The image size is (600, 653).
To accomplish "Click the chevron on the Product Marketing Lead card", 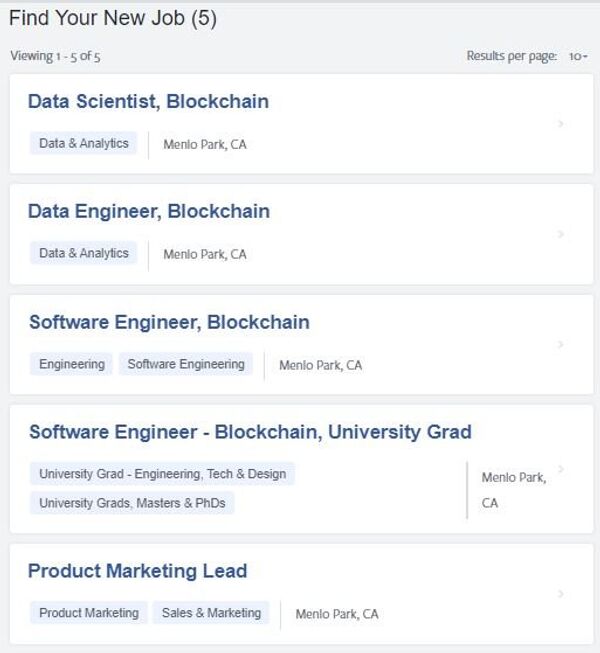I will 561,594.
